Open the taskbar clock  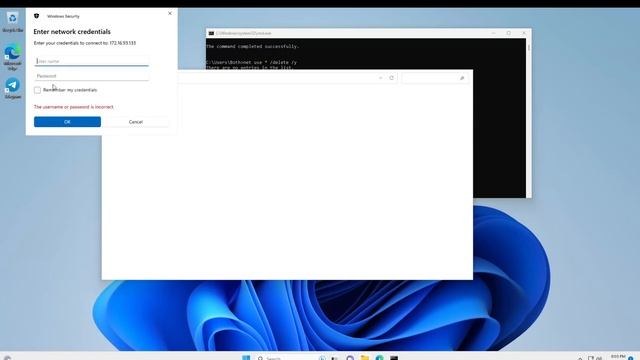pyautogui.click(x=618, y=357)
